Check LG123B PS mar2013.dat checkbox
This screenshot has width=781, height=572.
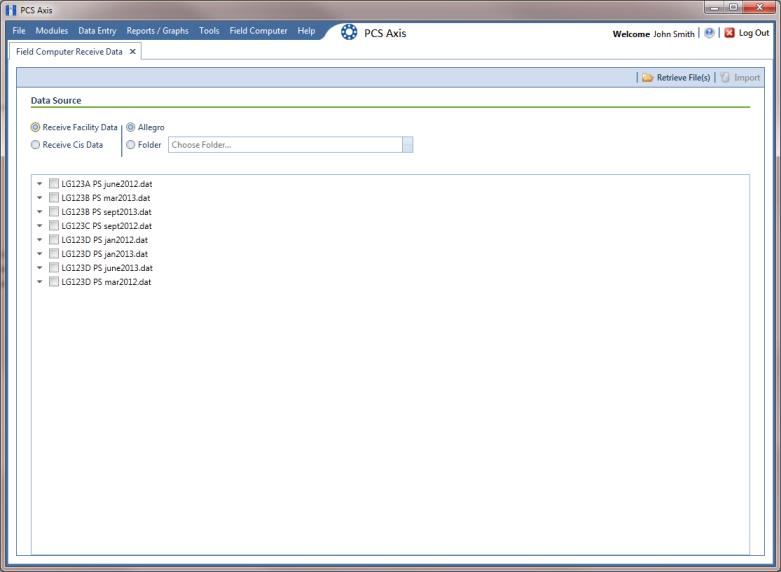[x=54, y=197]
